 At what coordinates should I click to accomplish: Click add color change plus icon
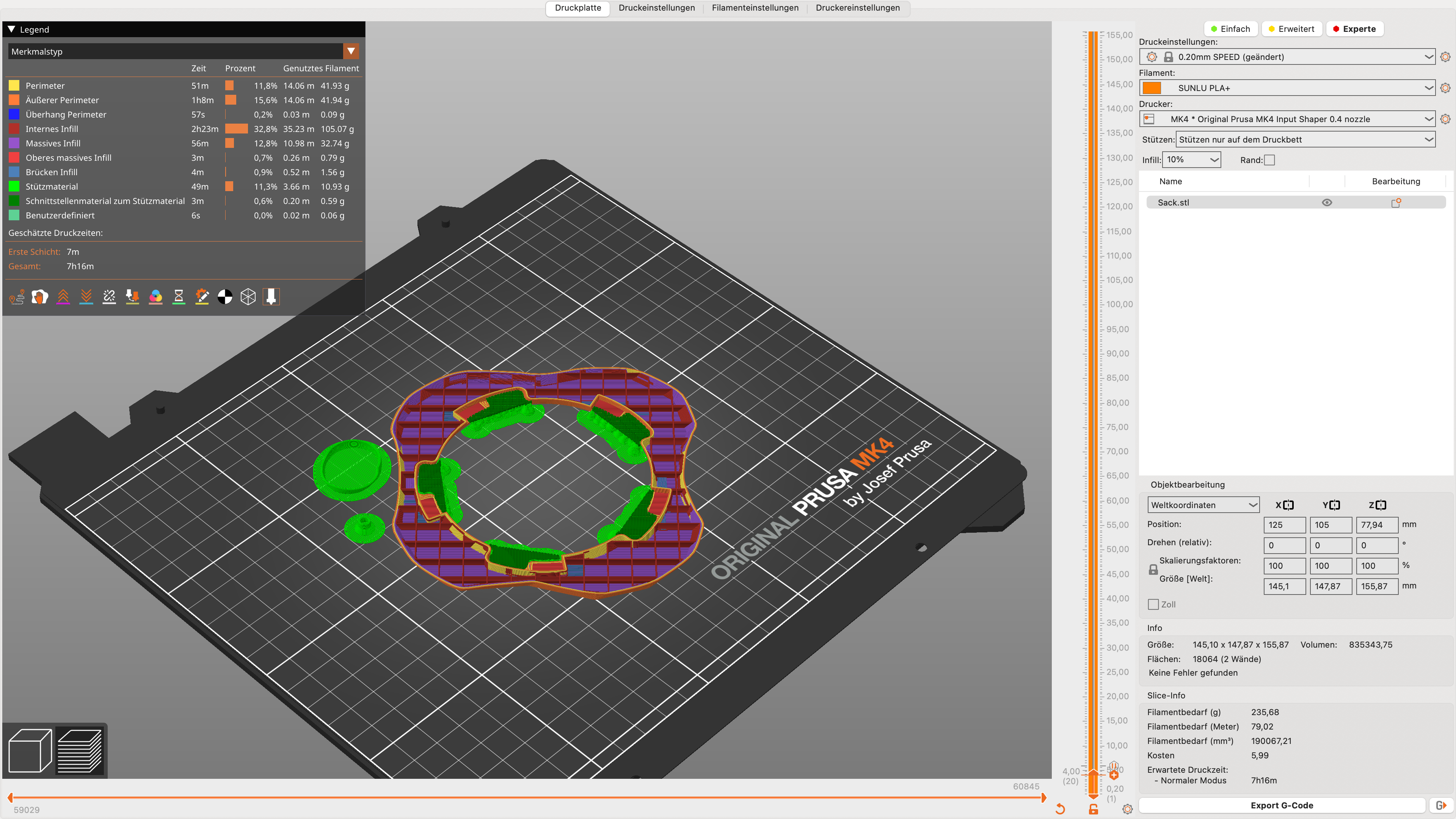point(1114,775)
